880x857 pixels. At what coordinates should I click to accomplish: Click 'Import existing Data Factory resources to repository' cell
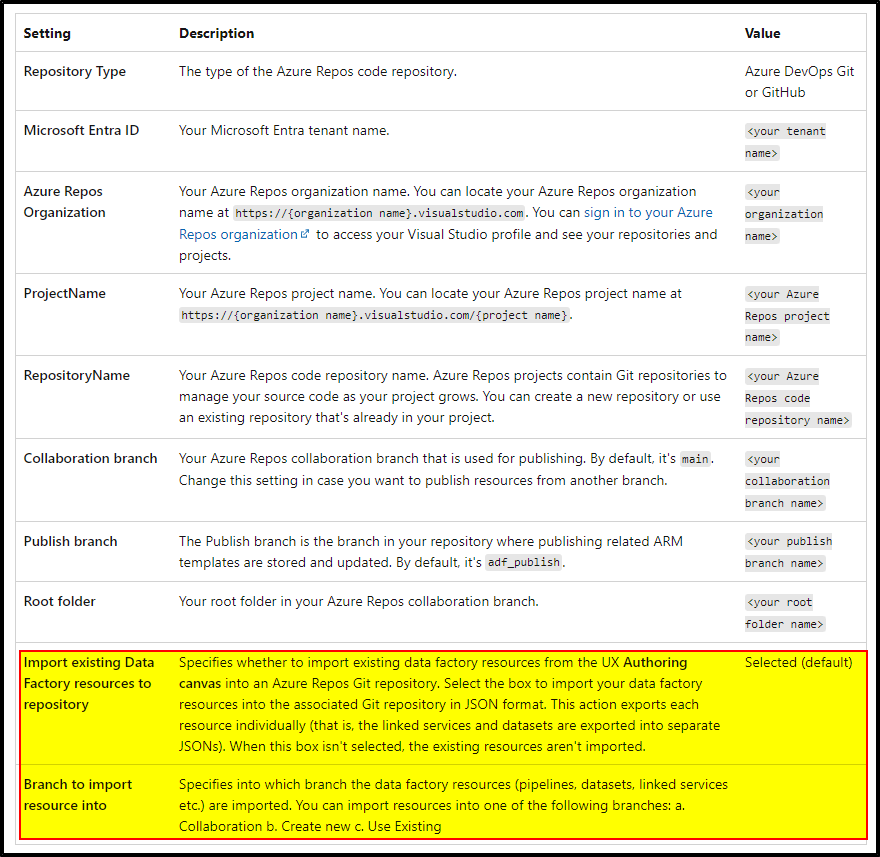point(89,684)
